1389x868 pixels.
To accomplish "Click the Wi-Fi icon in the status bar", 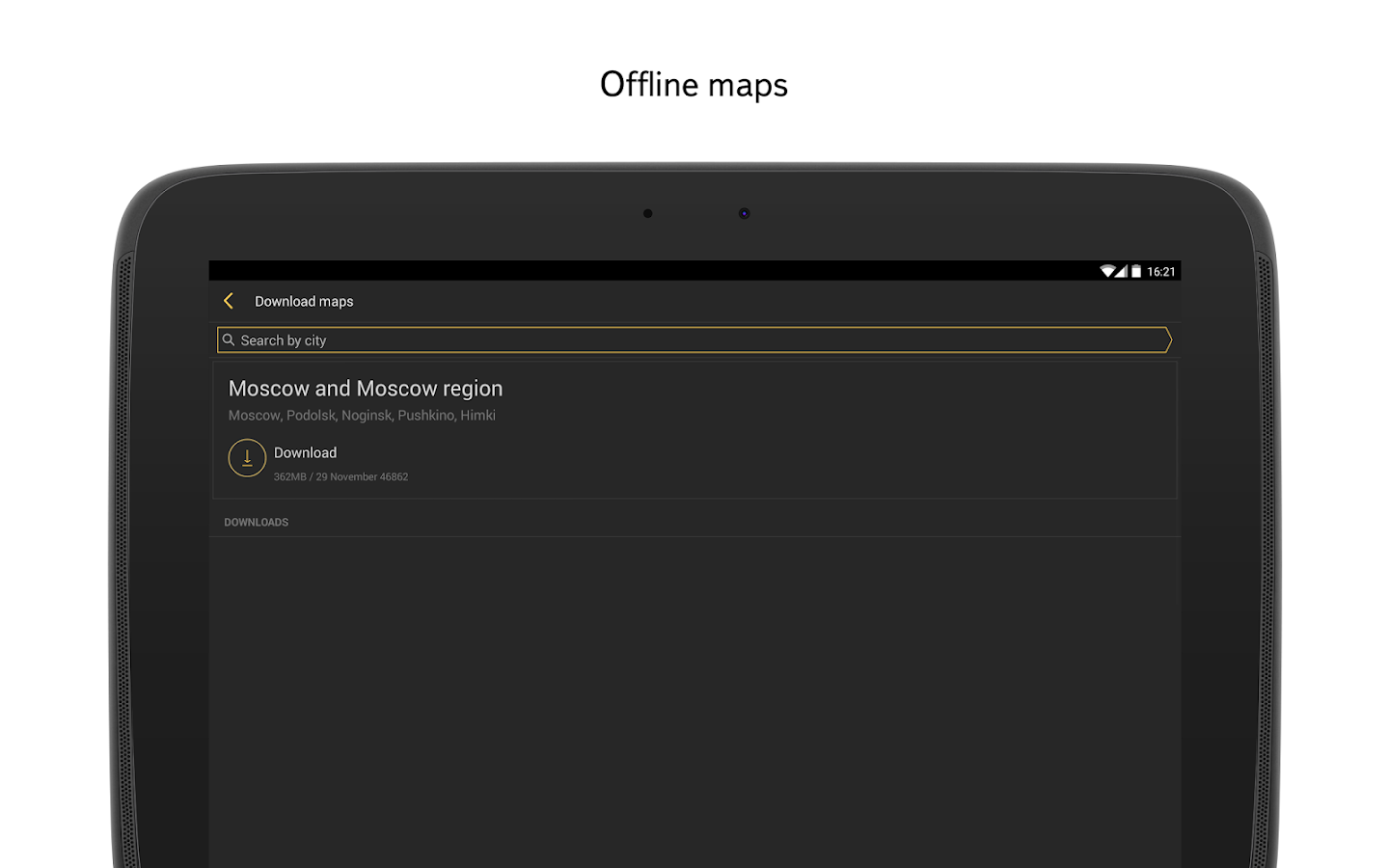I will (x=1106, y=270).
